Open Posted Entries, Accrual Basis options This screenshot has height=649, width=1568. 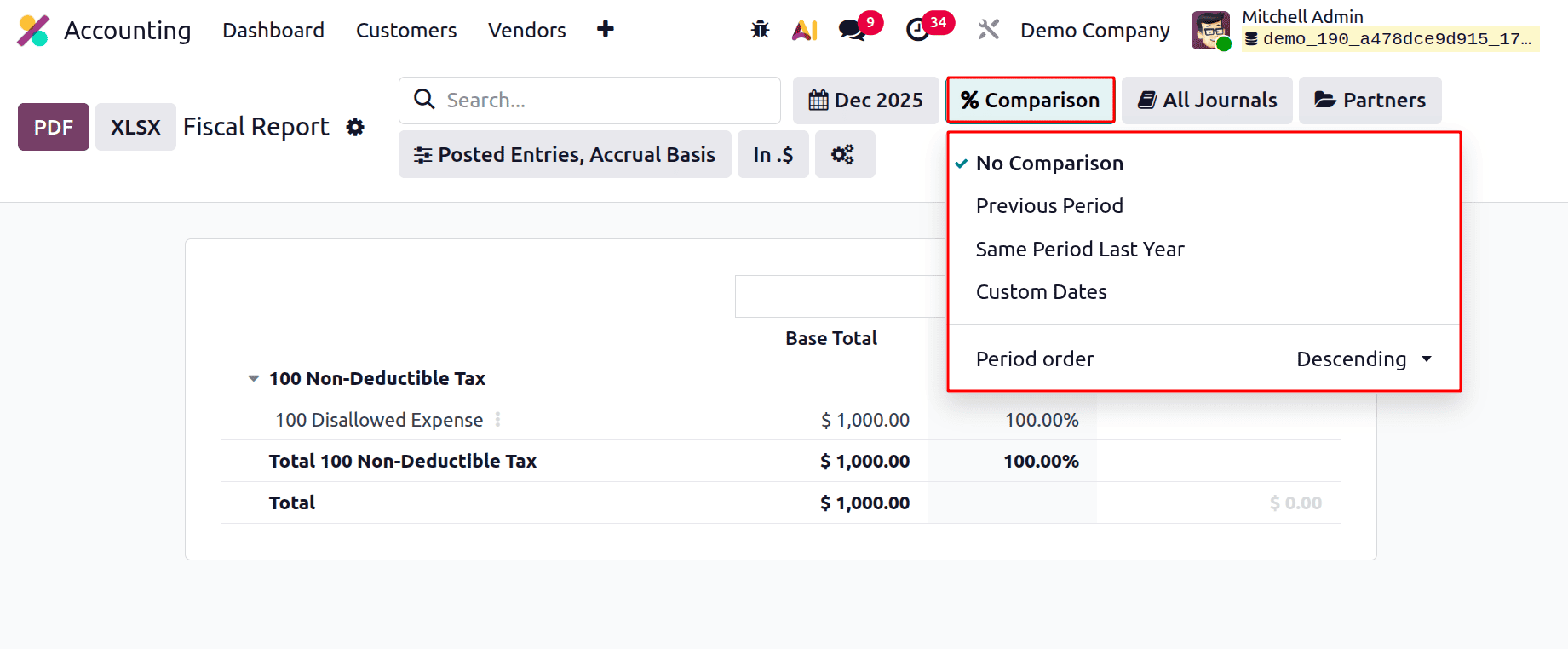(565, 154)
